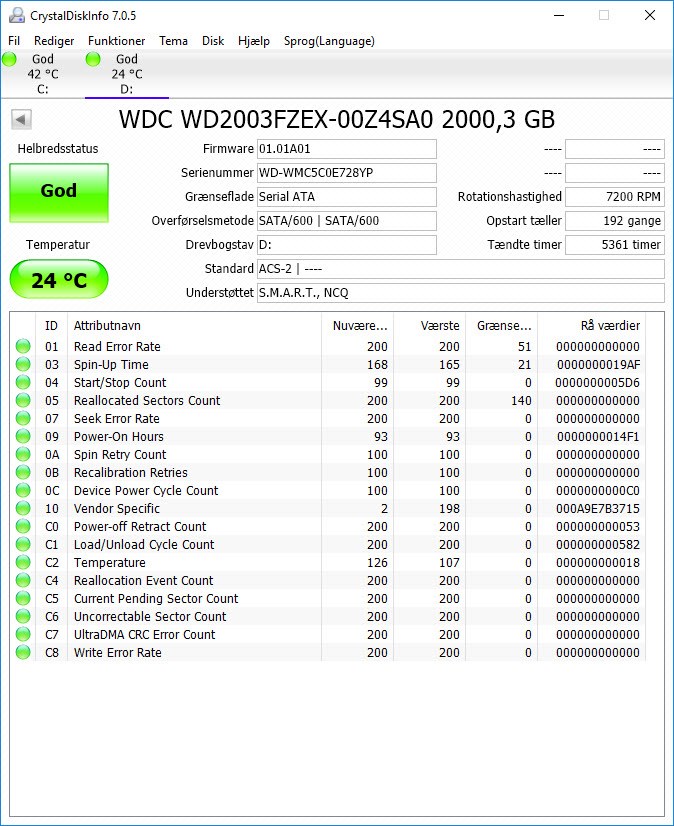The image size is (674, 826).
Task: Click the Helbredsstatus label
Action: point(58,149)
